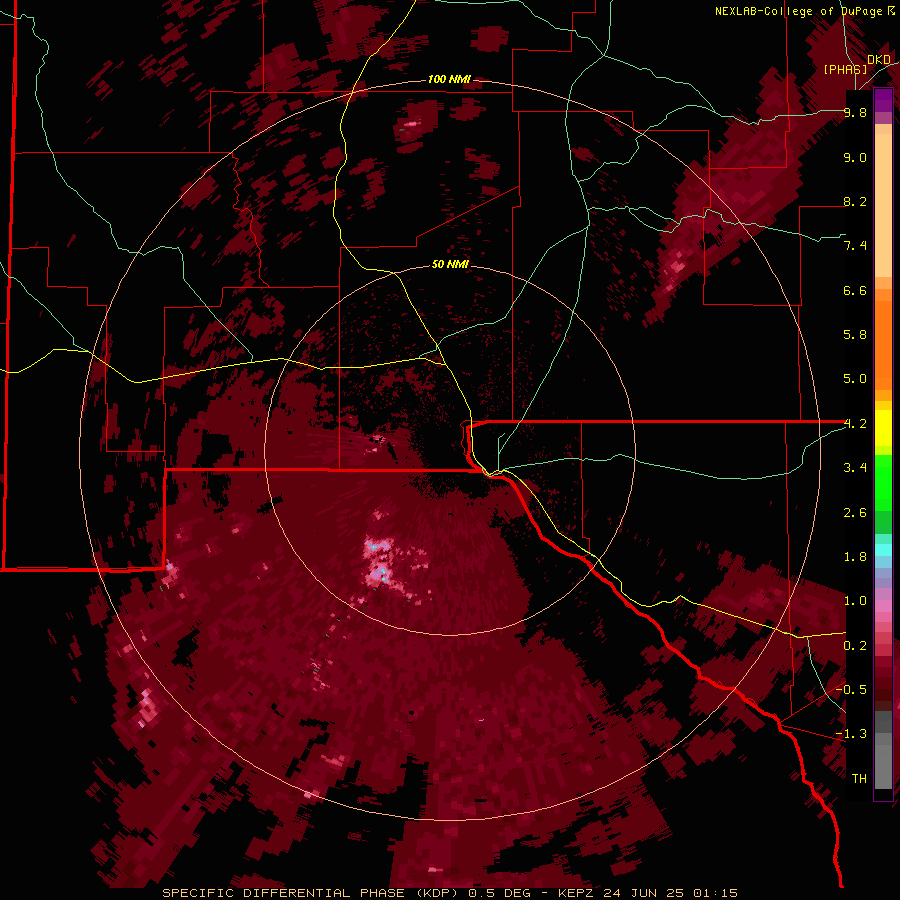
Task: Click the 1.0 value on the color scale
Action: pyautogui.click(x=855, y=601)
